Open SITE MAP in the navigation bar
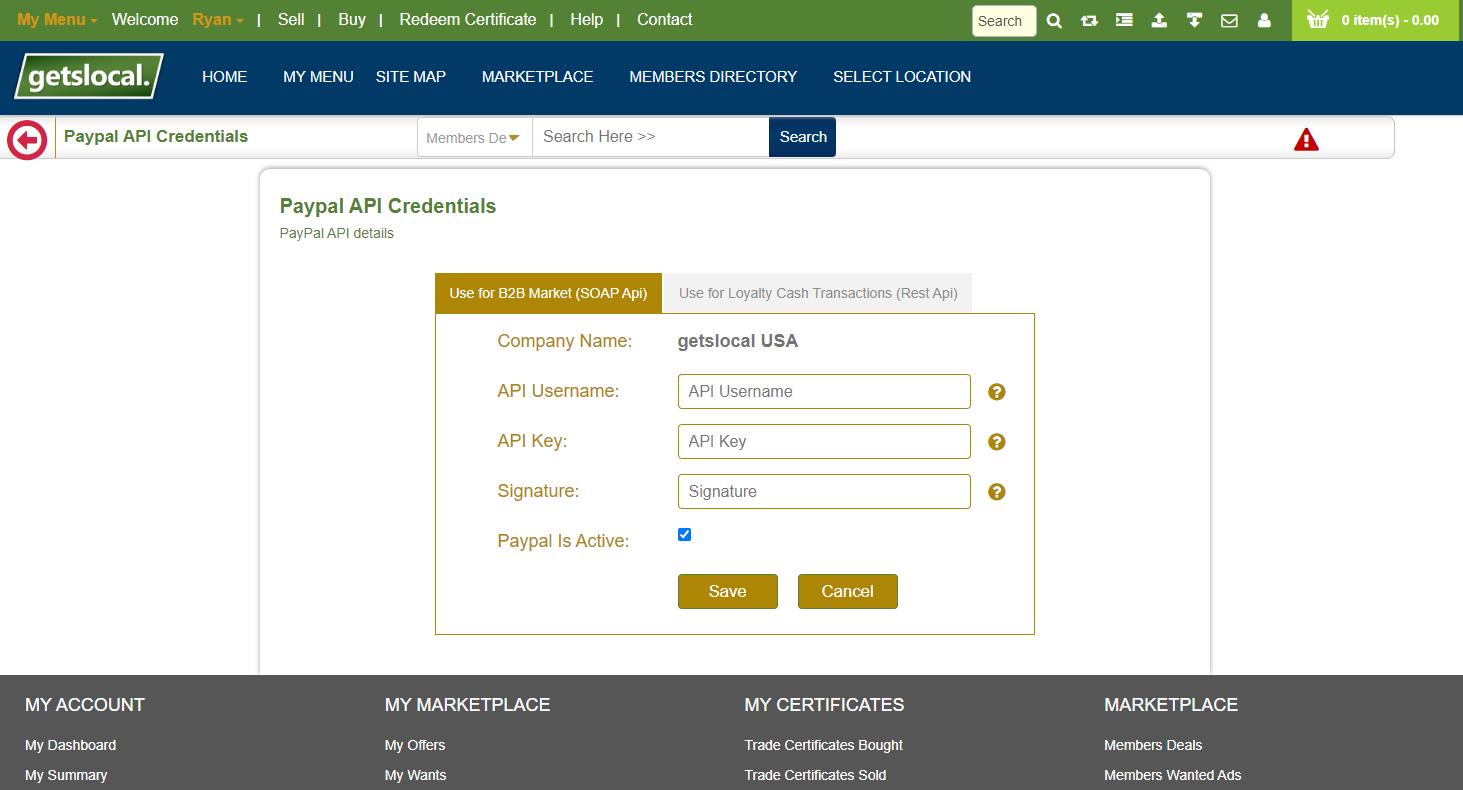 click(x=411, y=76)
